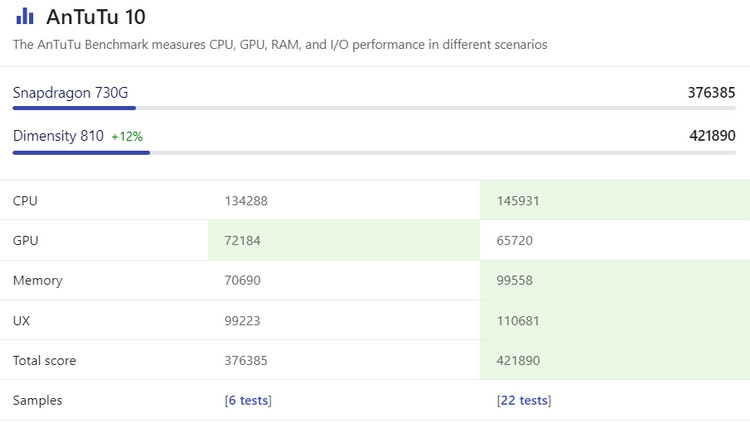Screen dimensions: 750x423
Task: Click the AnTuTu bar chart icon
Action: (x=25, y=16)
